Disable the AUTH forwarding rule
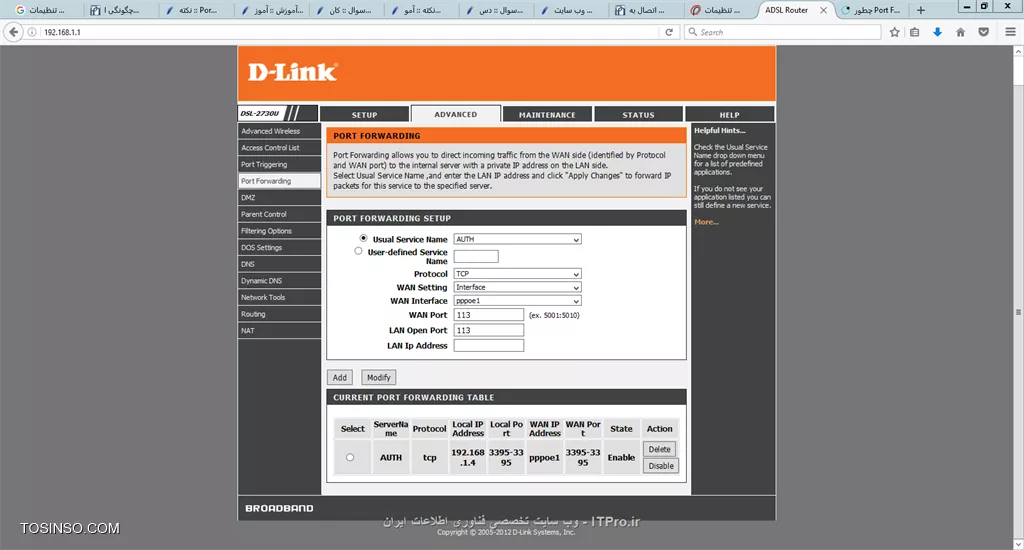Screen dimensions: 1024x550 tap(661, 466)
